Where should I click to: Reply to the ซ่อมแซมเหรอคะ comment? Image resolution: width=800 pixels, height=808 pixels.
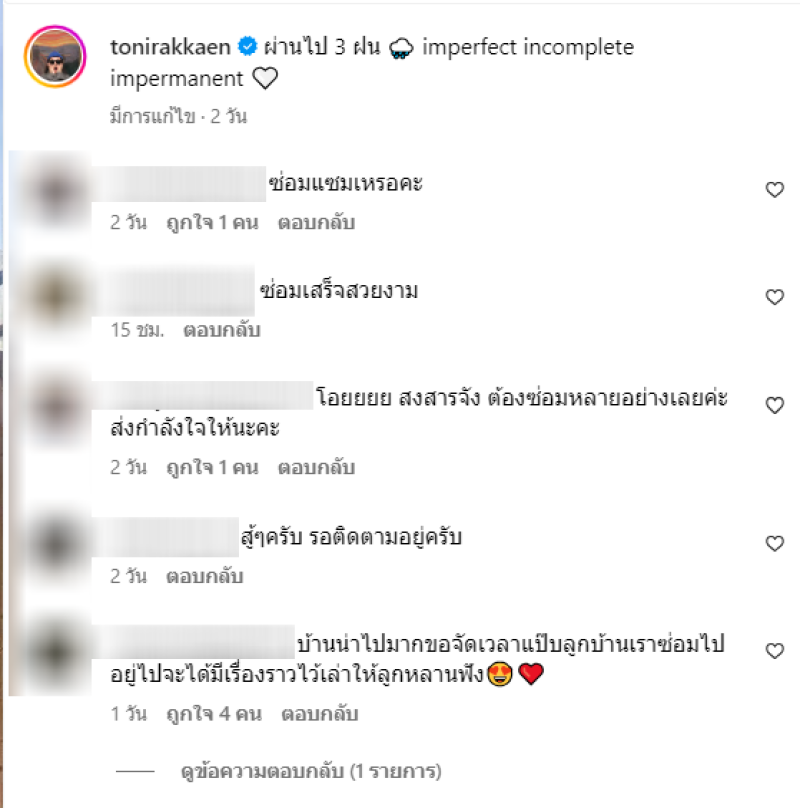click(316, 223)
